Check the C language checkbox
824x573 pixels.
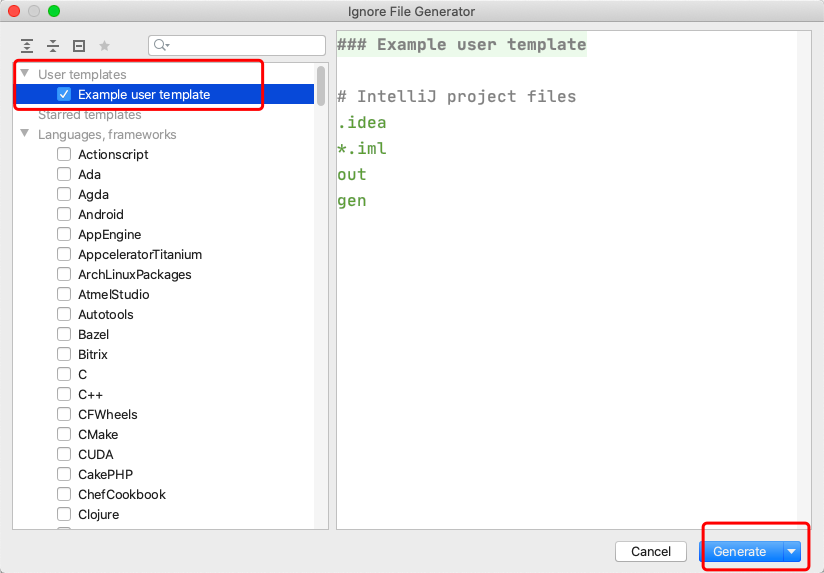[x=64, y=374]
